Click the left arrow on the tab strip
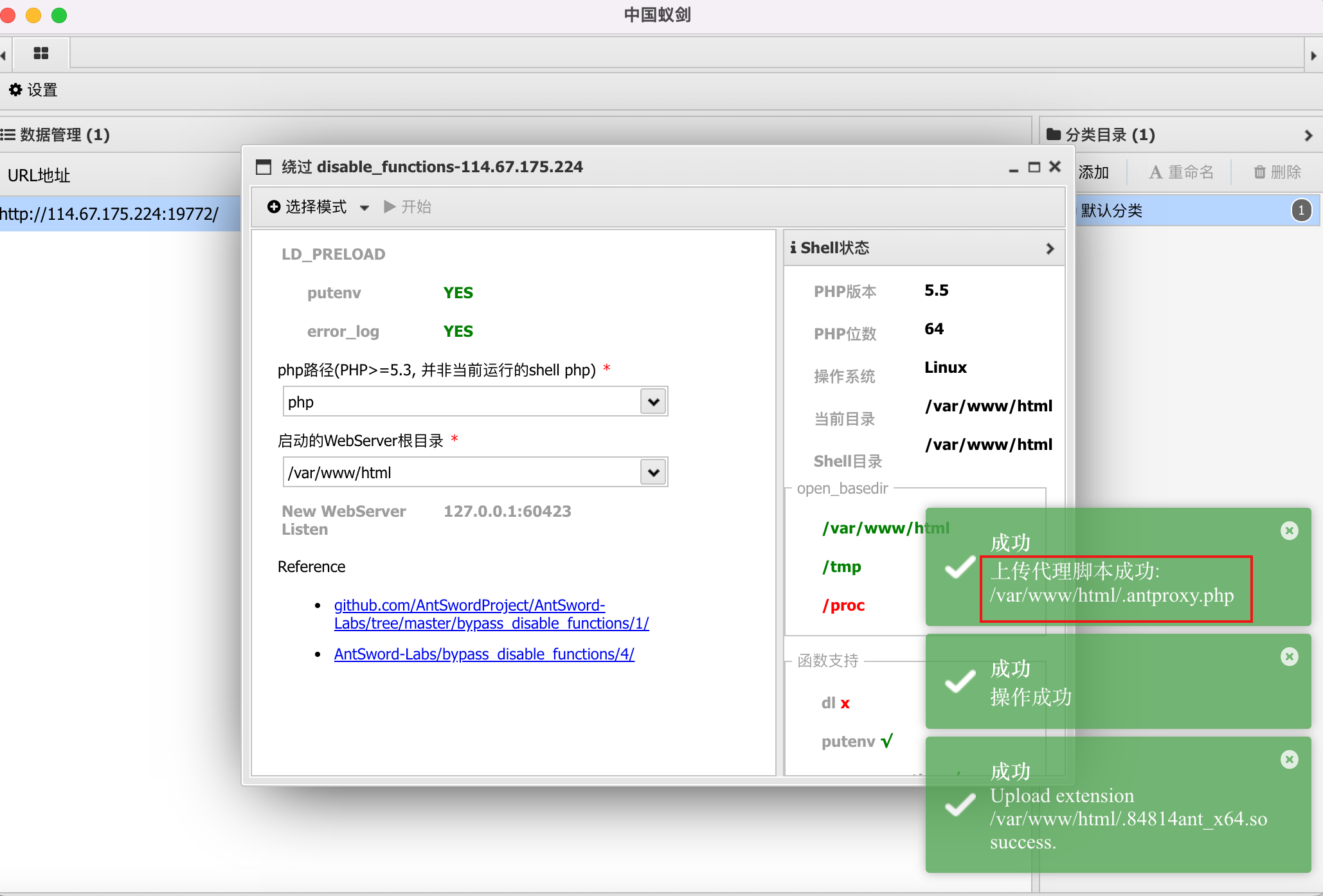1323x896 pixels. pos(4,54)
